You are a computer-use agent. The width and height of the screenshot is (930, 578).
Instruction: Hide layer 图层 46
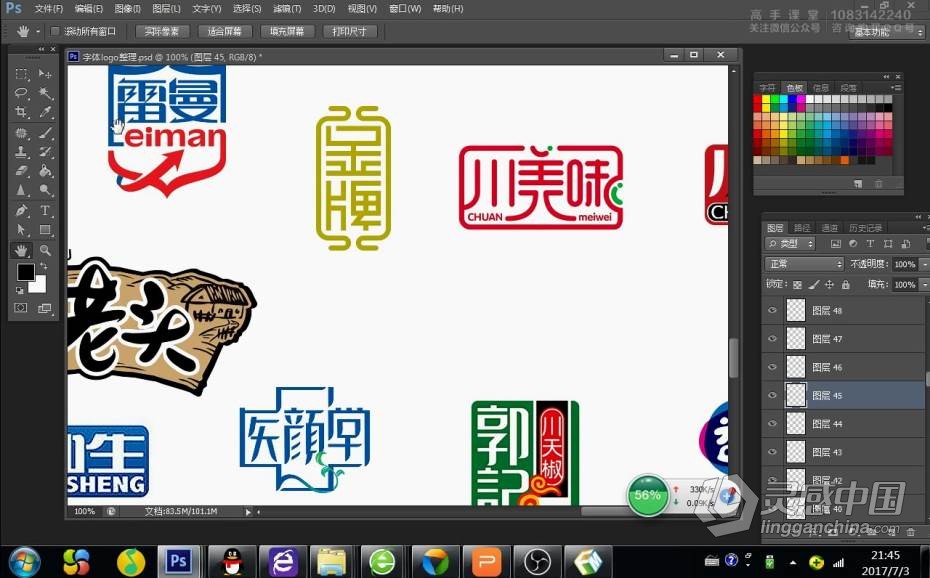772,367
